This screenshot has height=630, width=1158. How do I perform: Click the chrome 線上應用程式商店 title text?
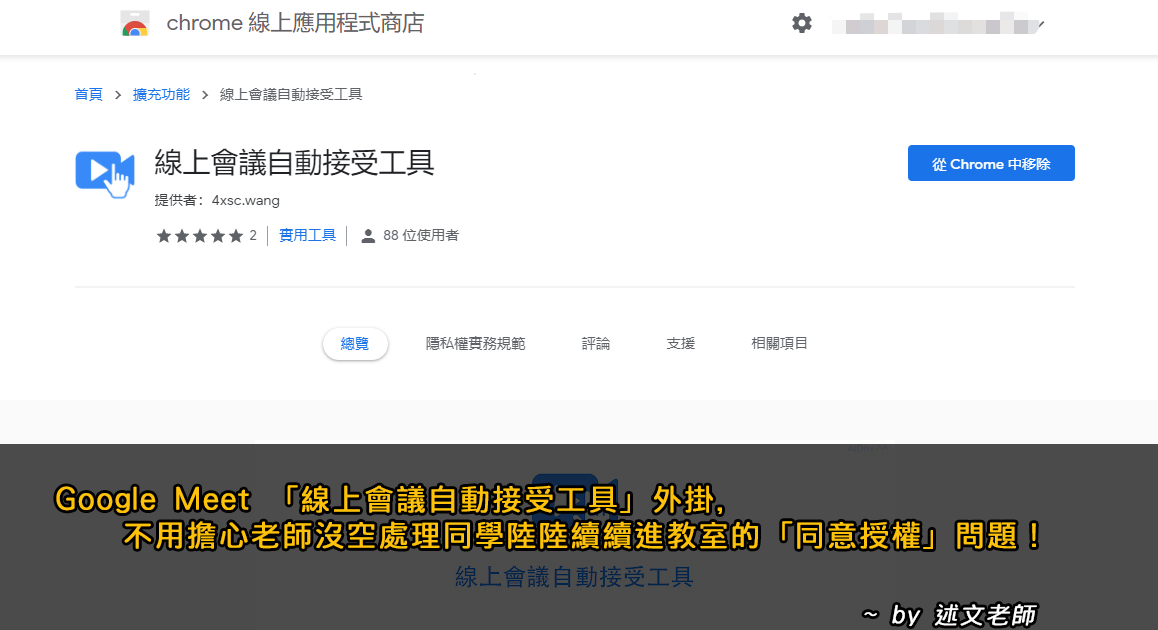(x=295, y=24)
